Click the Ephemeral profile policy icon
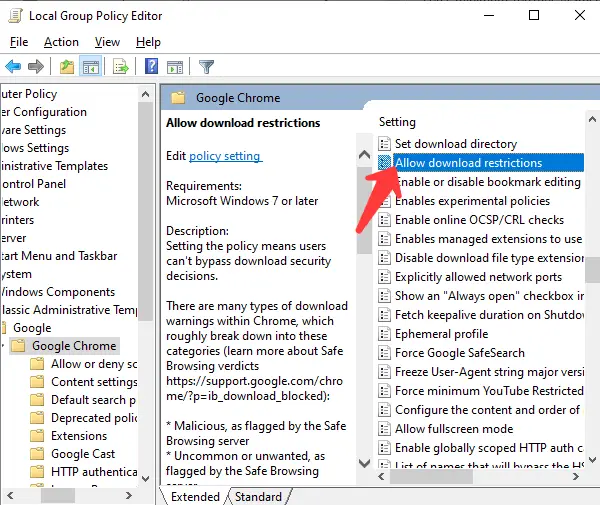The width and height of the screenshot is (600, 505). pyautogui.click(x=384, y=334)
